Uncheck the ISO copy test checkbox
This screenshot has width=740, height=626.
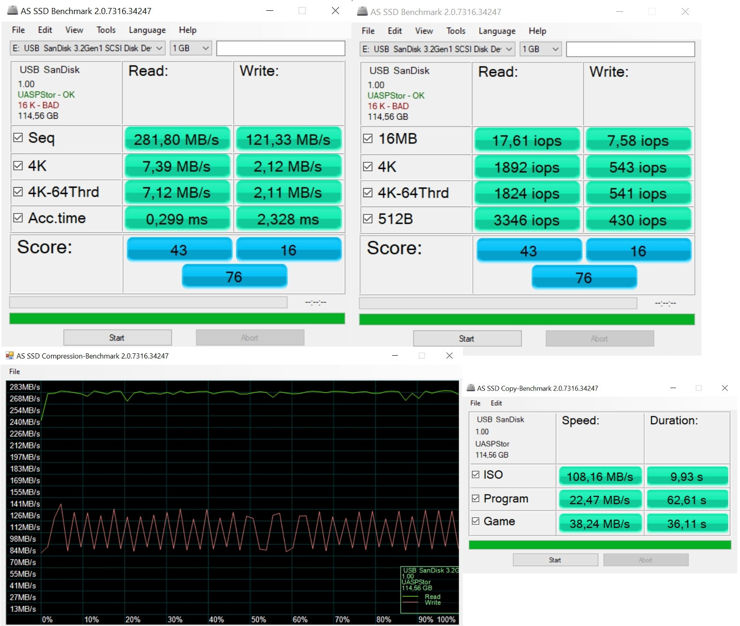475,474
